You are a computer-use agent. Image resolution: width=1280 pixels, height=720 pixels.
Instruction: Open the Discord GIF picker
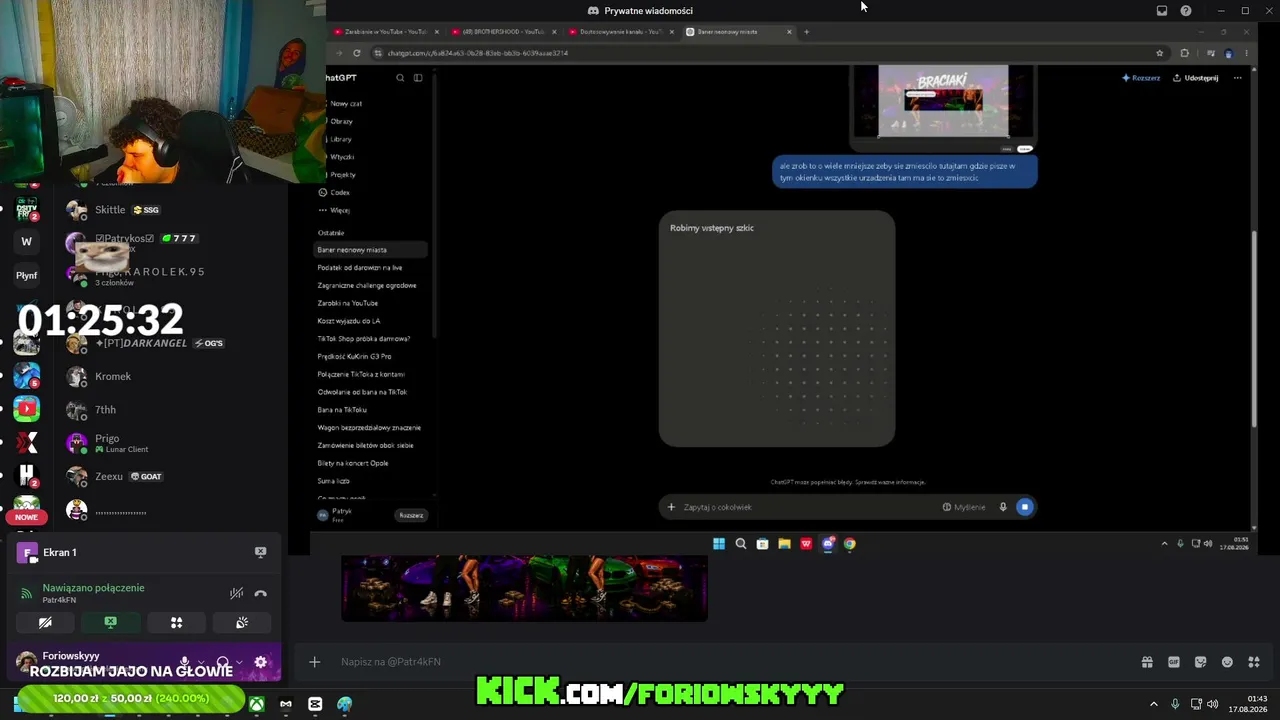[x=1174, y=662]
